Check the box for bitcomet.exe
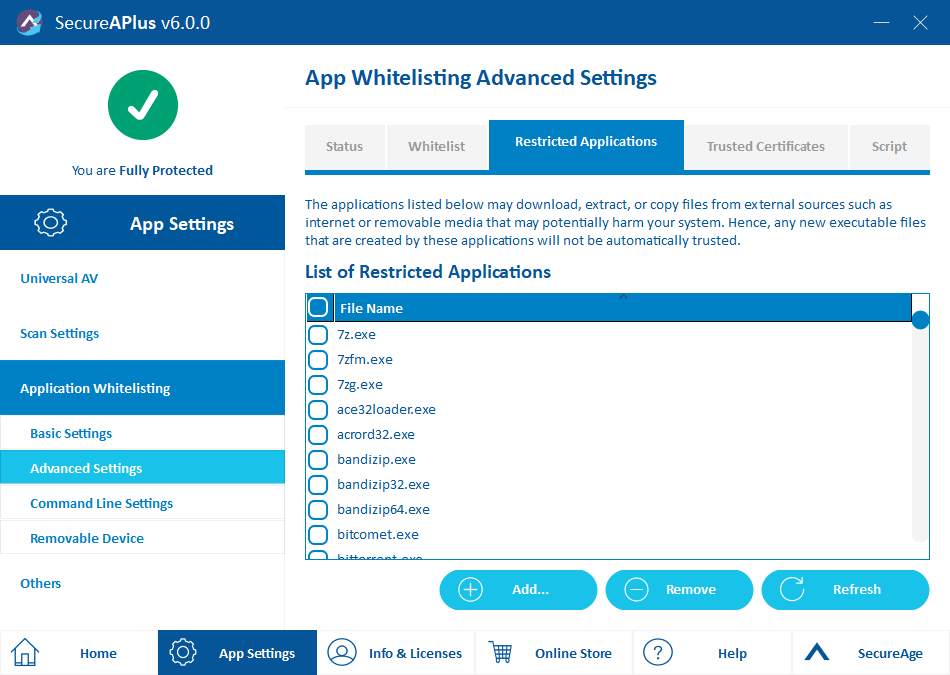Viewport: 950px width, 675px height. [318, 534]
